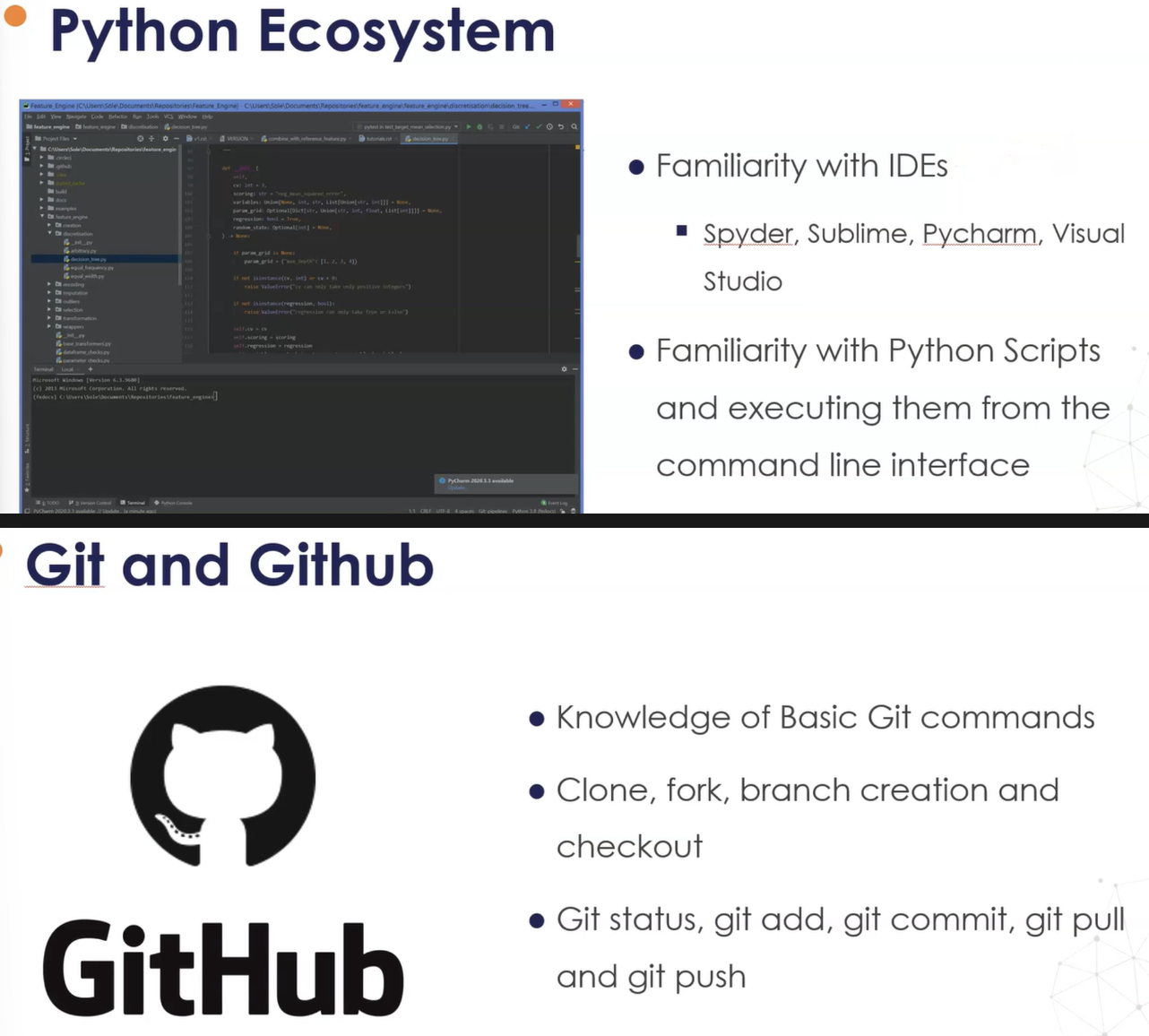
Task: Click the Show History clock icon
Action: [x=549, y=126]
